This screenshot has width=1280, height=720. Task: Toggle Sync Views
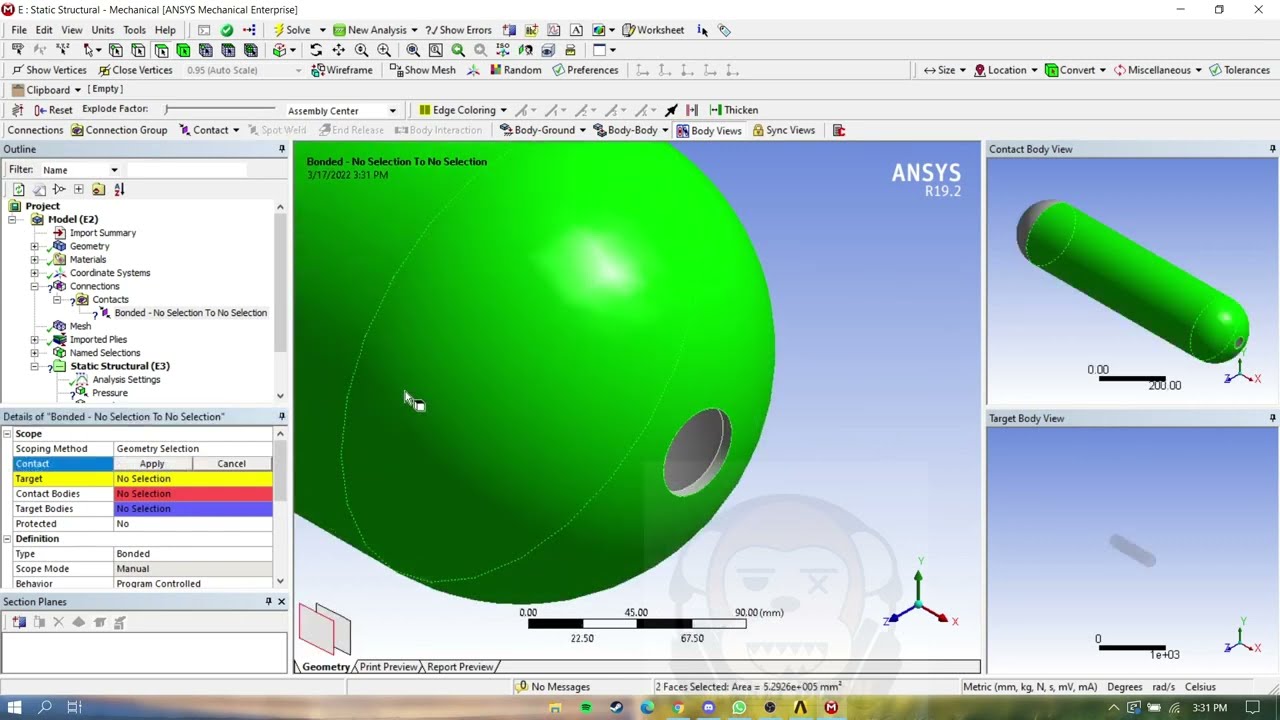pyautogui.click(x=783, y=130)
